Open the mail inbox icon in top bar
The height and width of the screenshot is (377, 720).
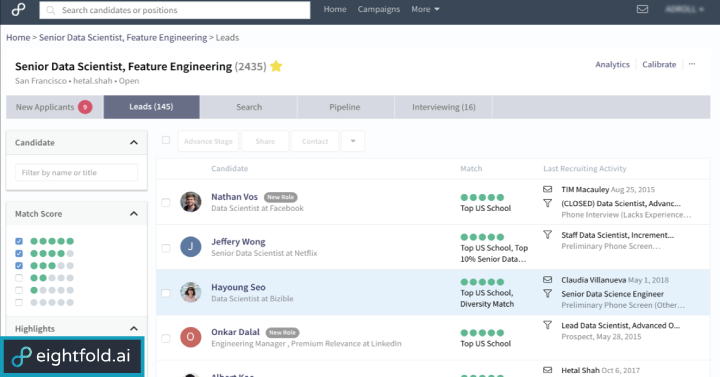pos(642,9)
